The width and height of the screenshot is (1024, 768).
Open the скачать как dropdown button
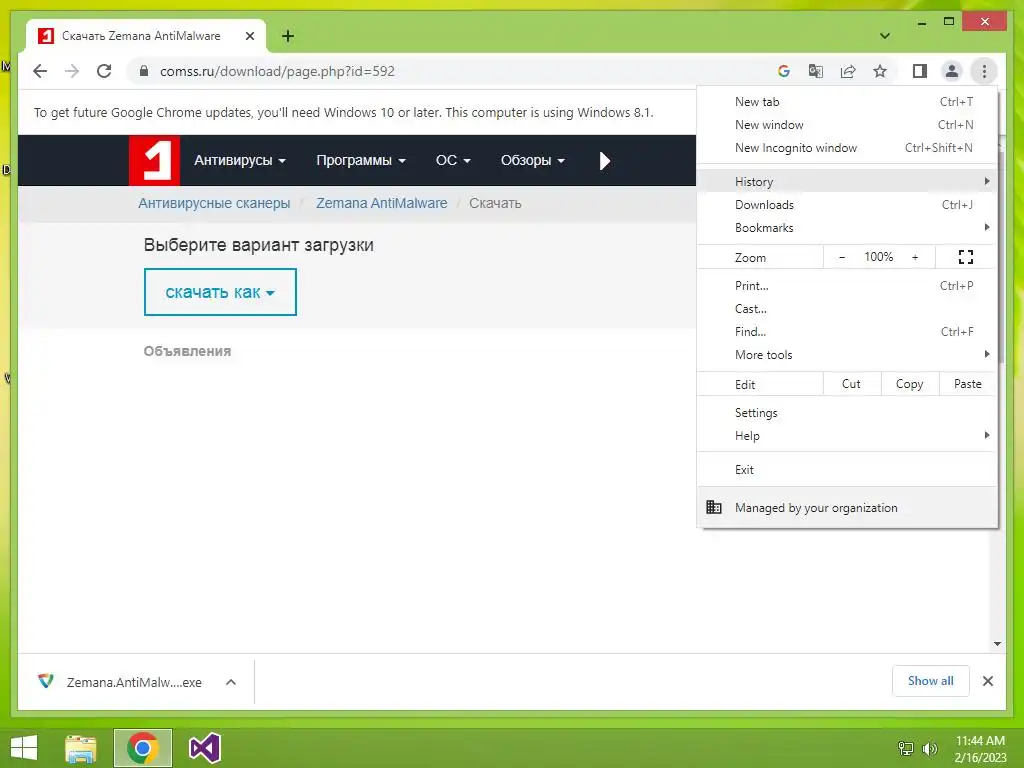tap(220, 292)
